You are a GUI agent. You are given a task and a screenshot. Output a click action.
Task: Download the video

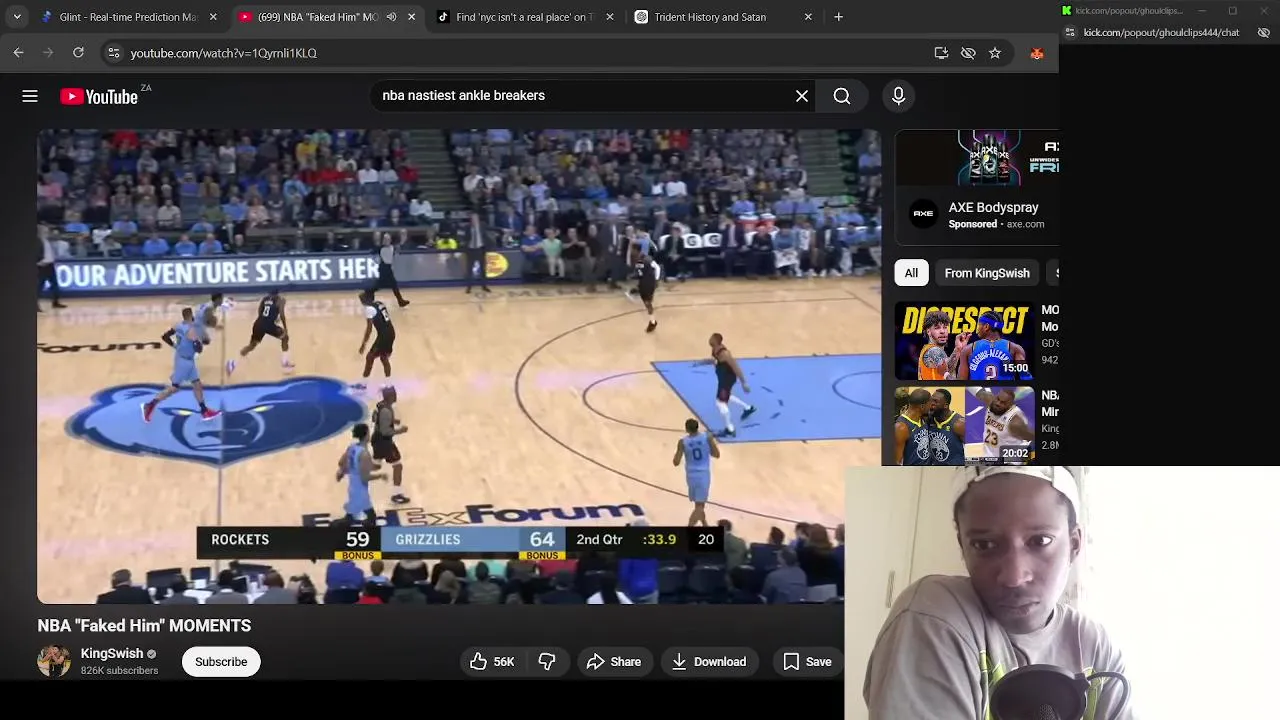[x=709, y=662]
